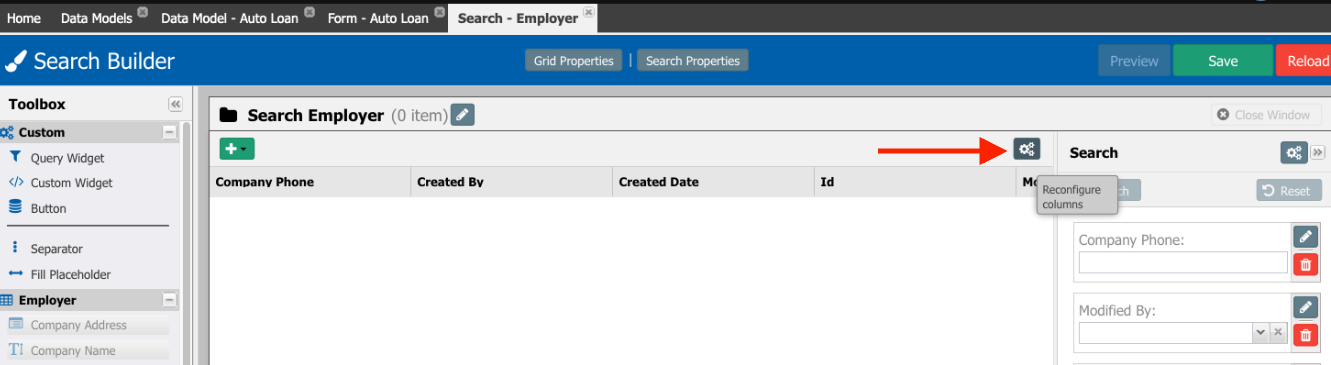Open Grid Properties
1331x365 pixels.
573,61
